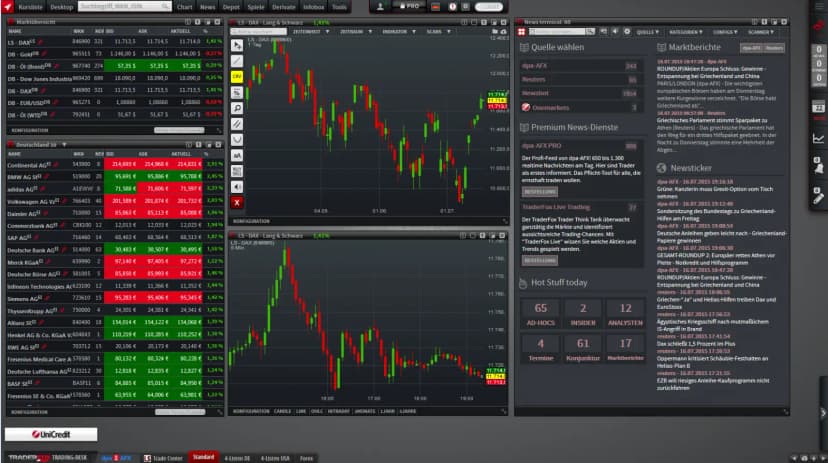Expand the Deutschland list selector dropdown arrow
This screenshot has height=463, width=828.
pyautogui.click(x=64, y=145)
